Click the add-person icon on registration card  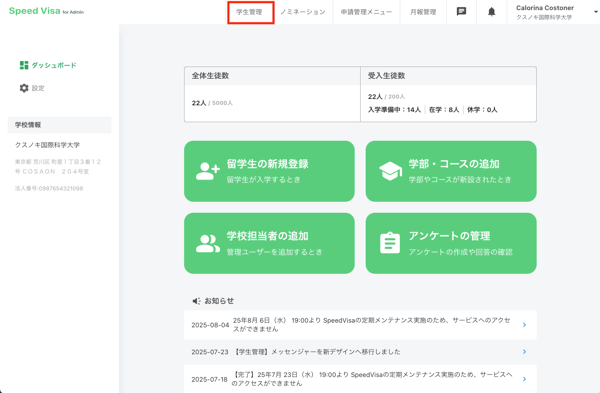[207, 171]
